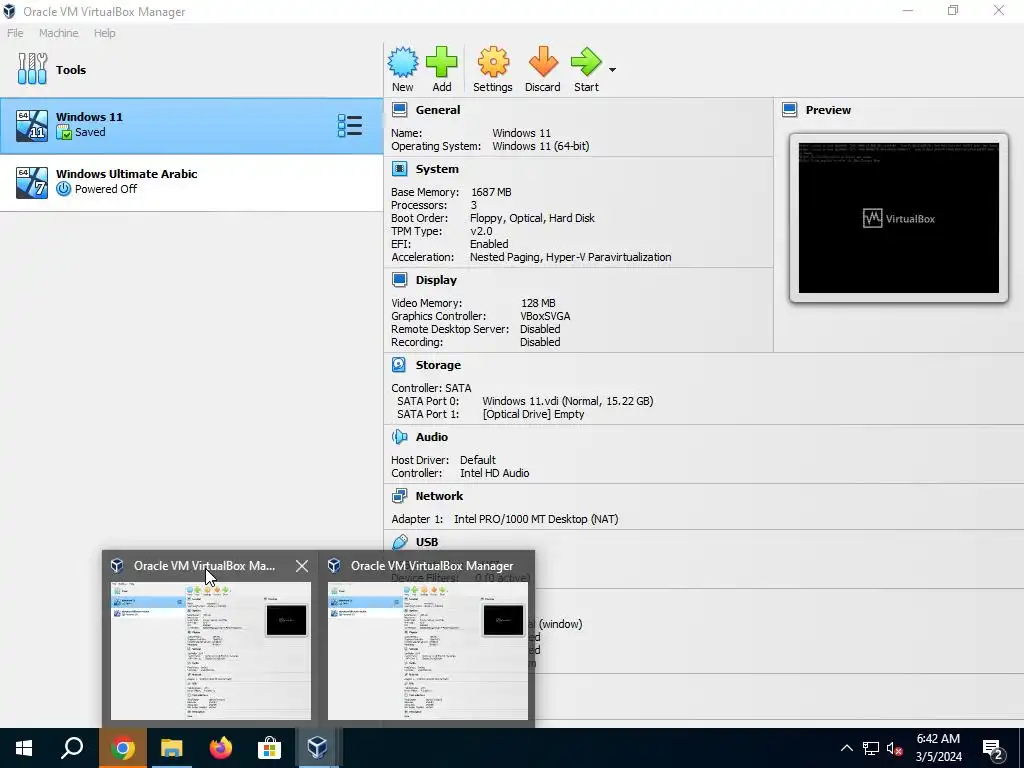
Task: Open the Help menu
Action: pos(104,33)
